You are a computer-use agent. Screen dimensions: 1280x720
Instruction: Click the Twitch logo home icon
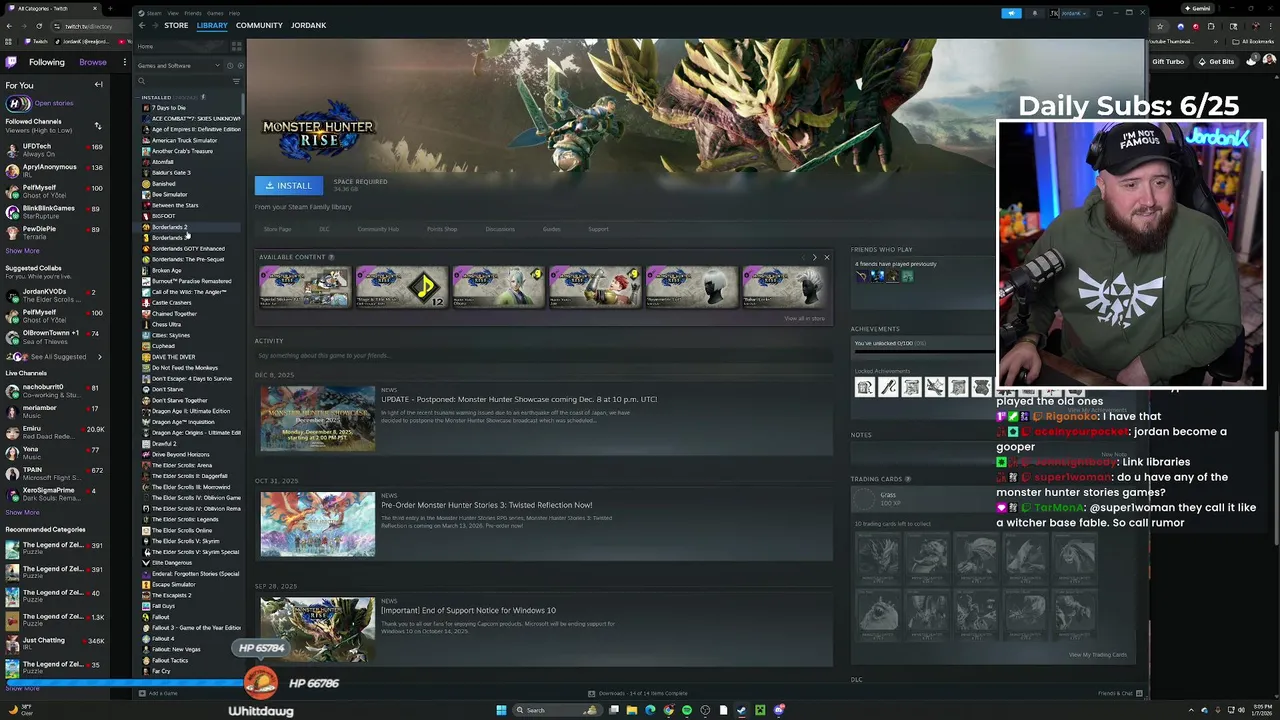[11, 62]
